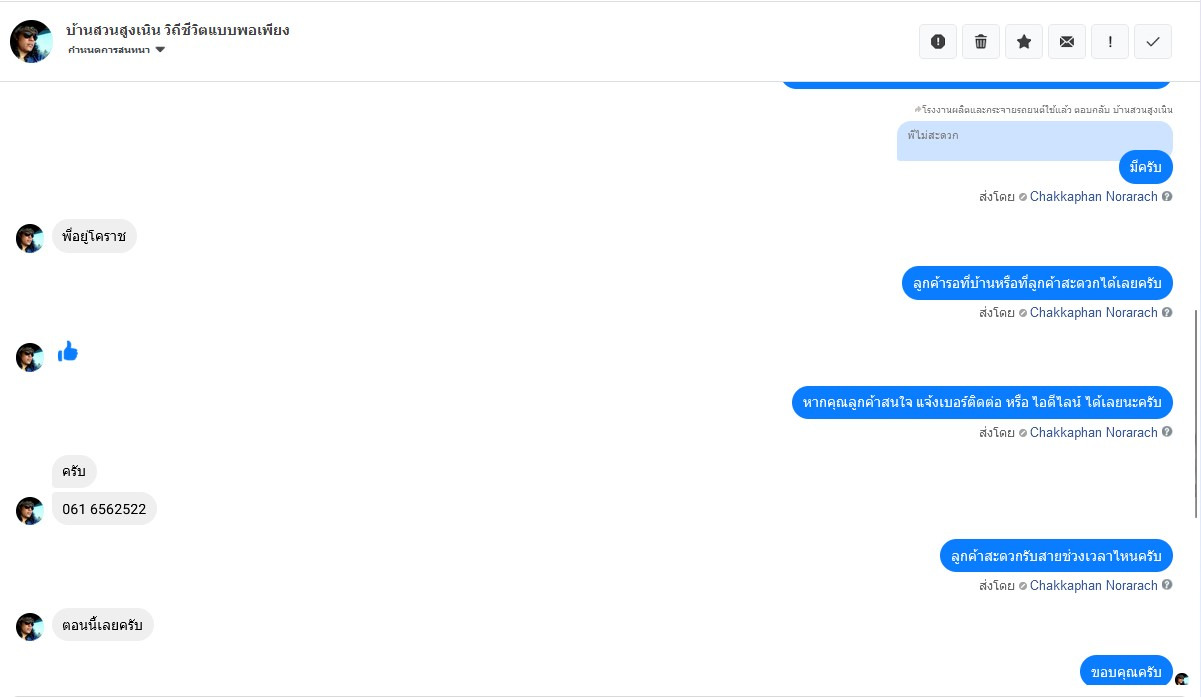Click the page name บ้านสวนสูงเนิน header link
The image size is (1201, 697).
tap(178, 30)
